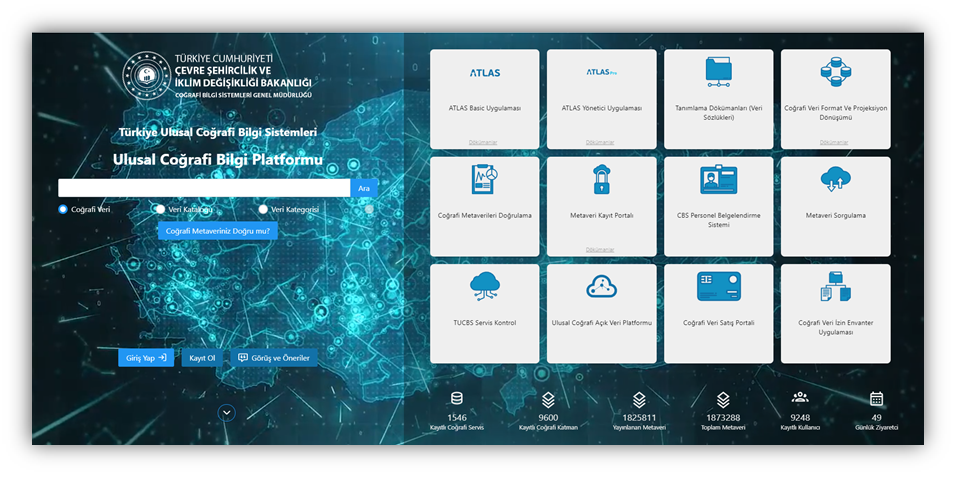Click Coğrafi Metaveriniz Doğru mu? button
Image resolution: width=956 pixels, height=477 pixels.
[x=218, y=231]
